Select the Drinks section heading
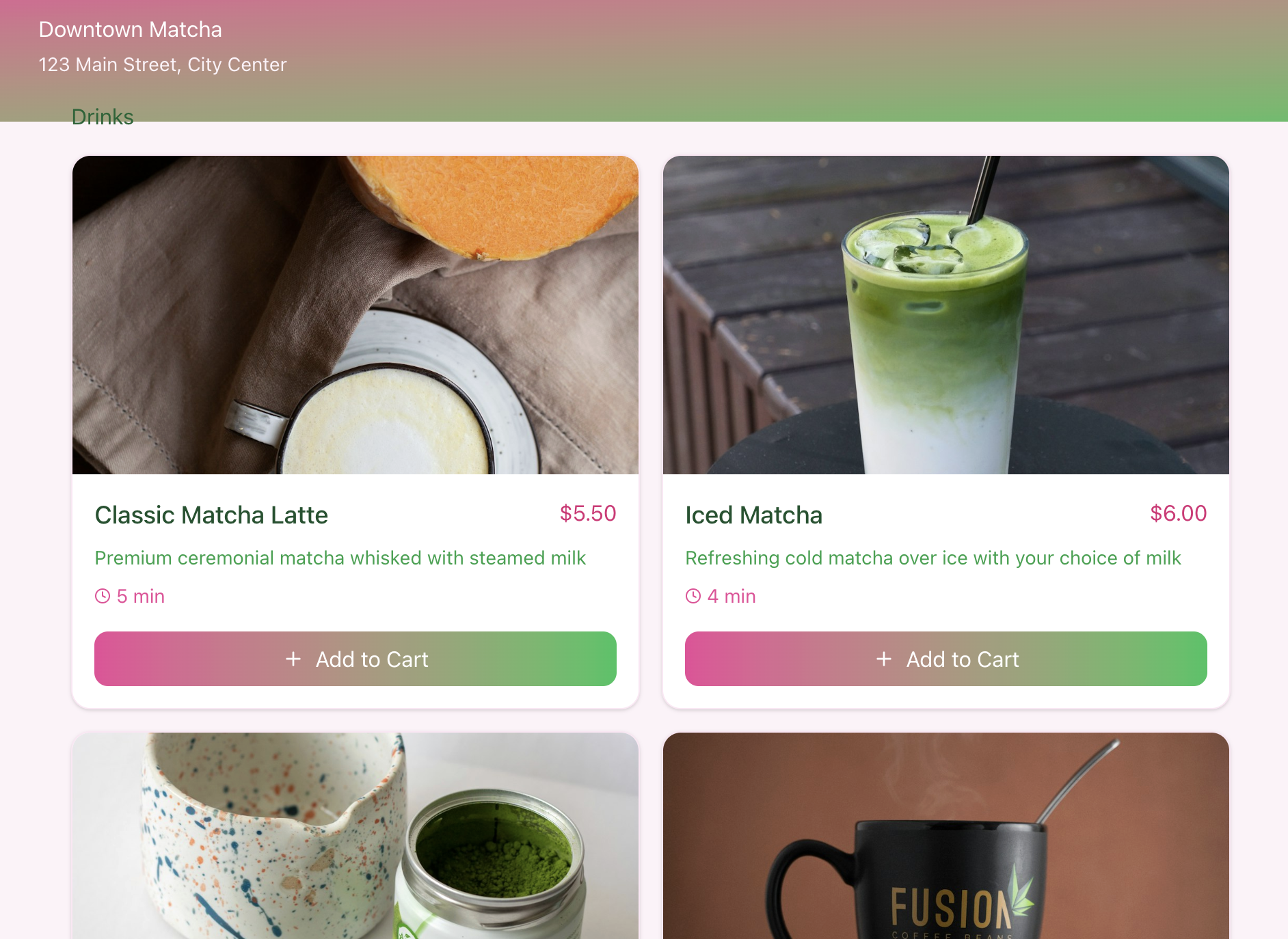This screenshot has width=1288, height=939. pyautogui.click(x=103, y=117)
